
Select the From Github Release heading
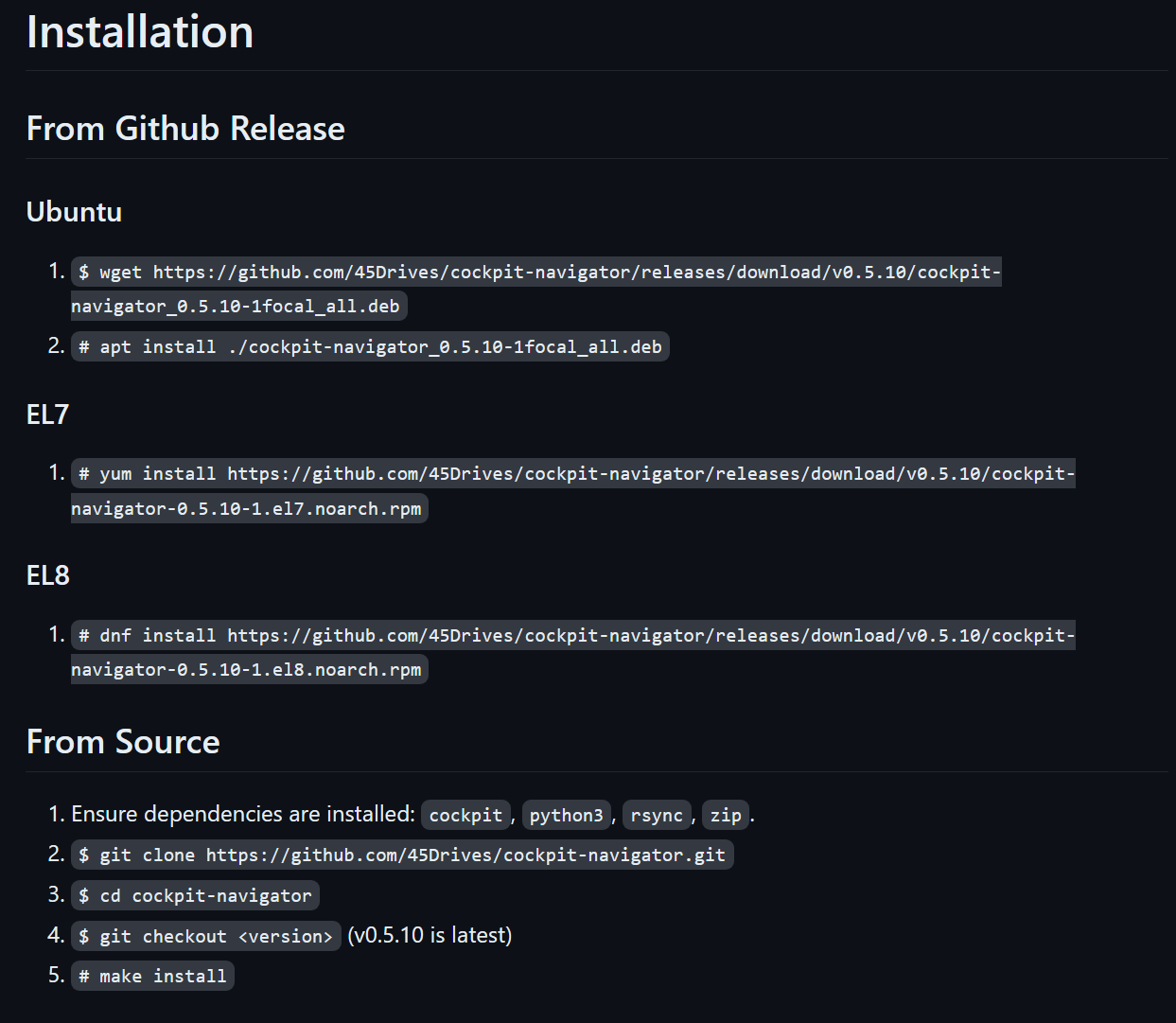[x=185, y=129]
